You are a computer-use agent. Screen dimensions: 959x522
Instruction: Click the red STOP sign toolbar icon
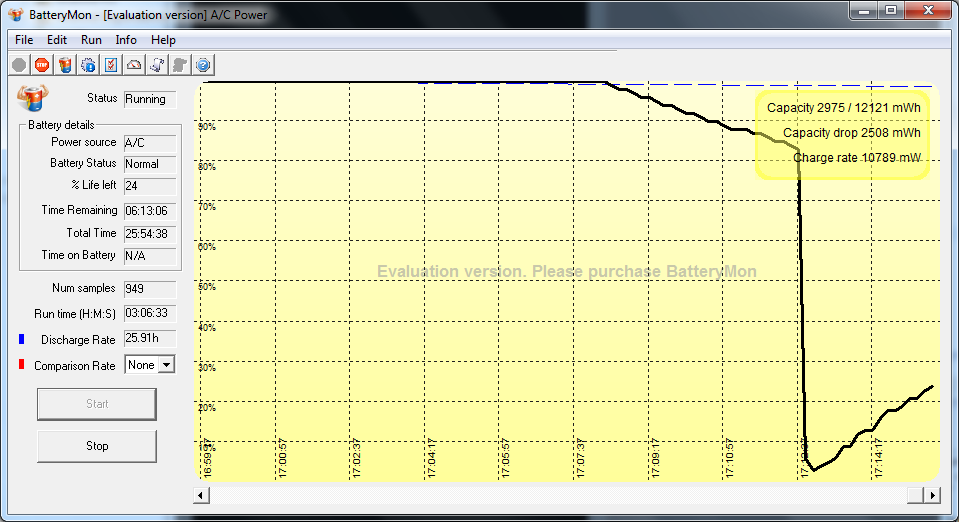click(42, 65)
